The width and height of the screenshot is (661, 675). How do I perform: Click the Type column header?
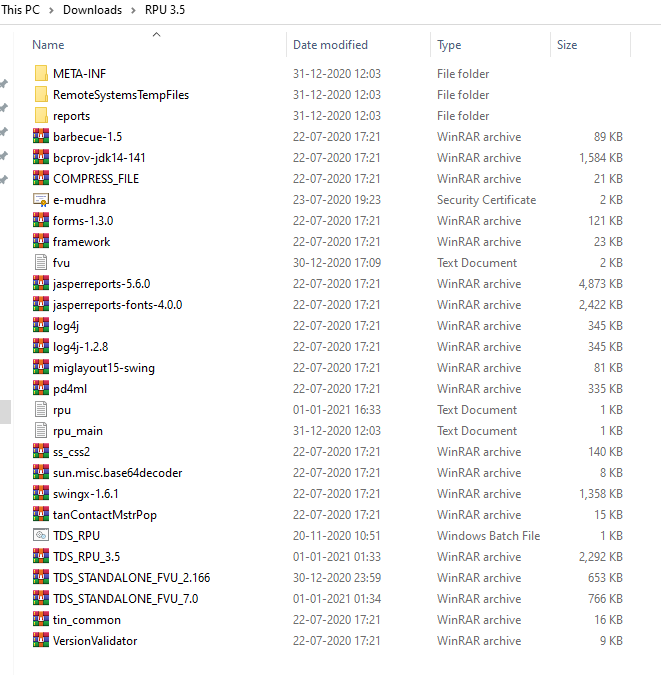pyautogui.click(x=449, y=45)
